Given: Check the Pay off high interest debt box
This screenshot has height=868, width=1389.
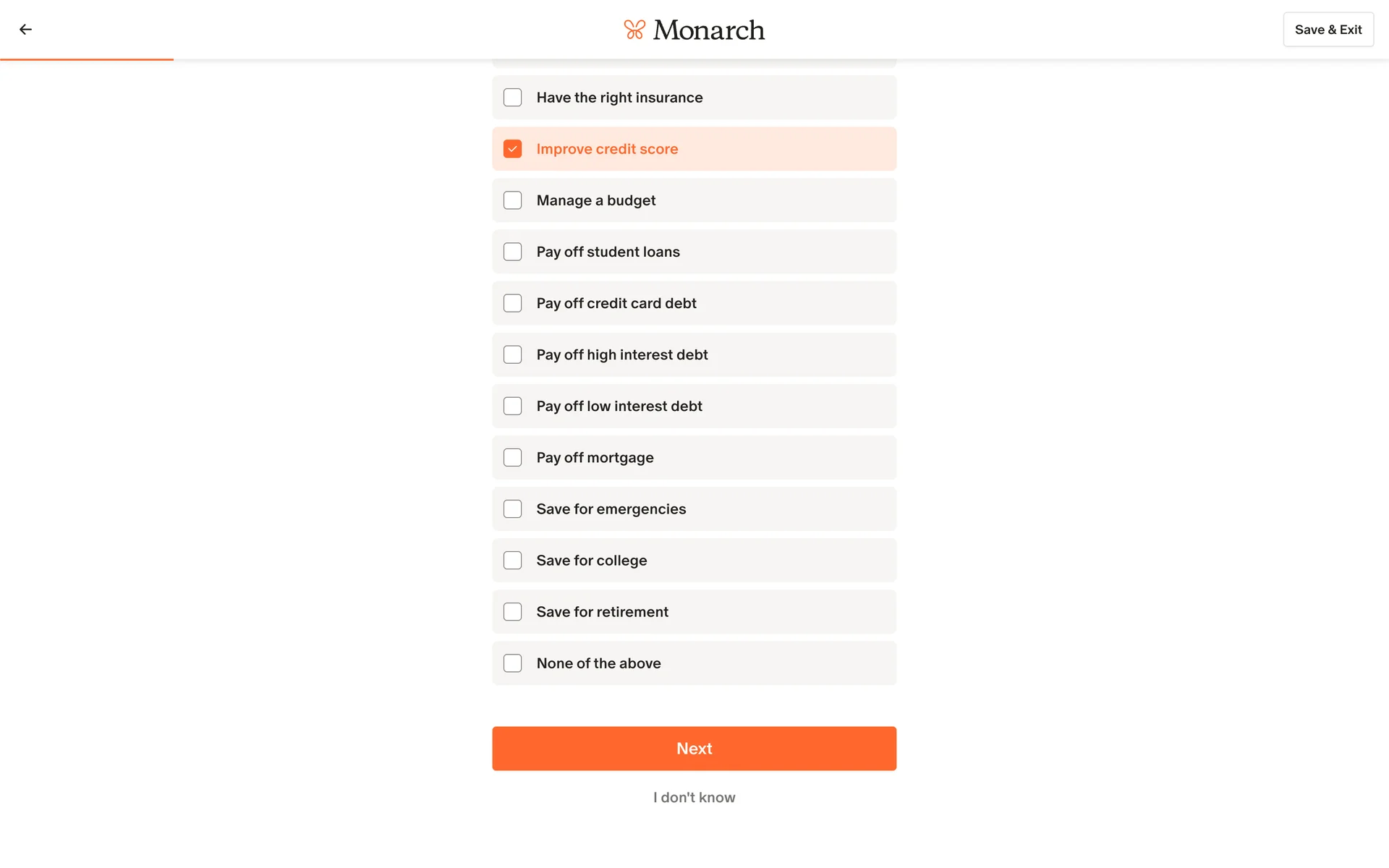Looking at the screenshot, I should click(512, 354).
